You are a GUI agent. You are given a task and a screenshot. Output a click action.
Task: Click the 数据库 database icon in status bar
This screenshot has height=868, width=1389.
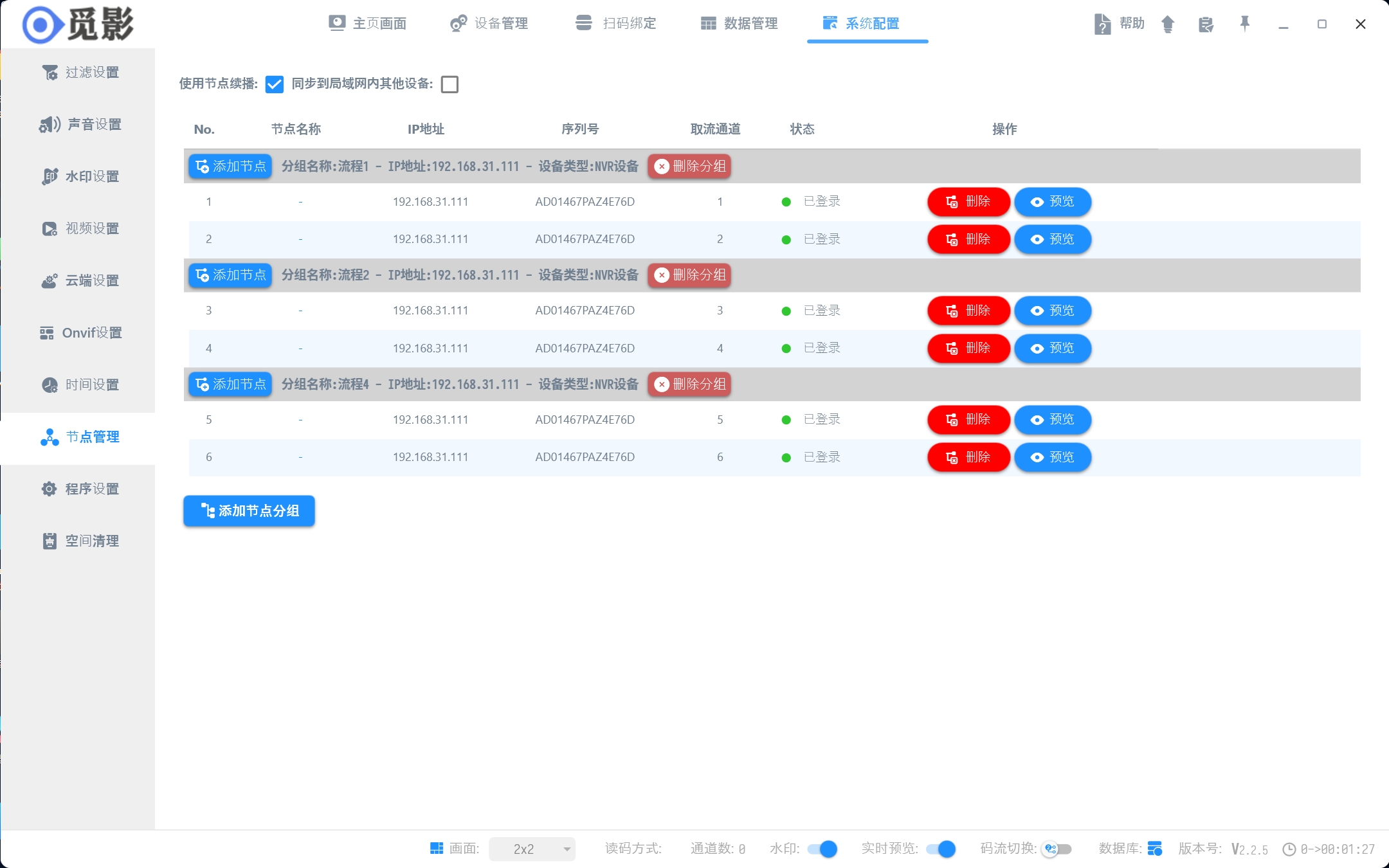[1155, 849]
